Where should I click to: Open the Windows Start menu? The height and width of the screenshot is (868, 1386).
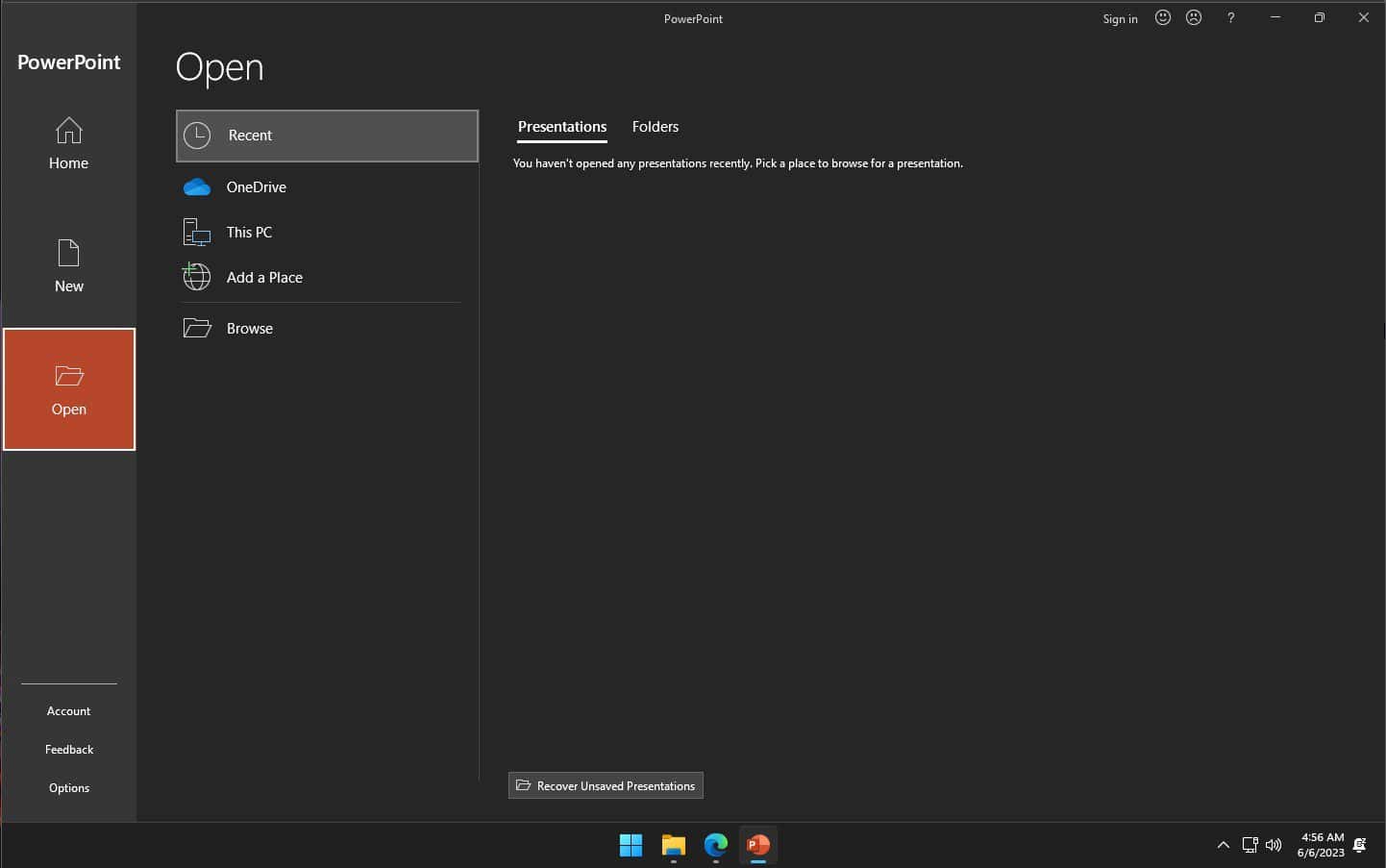click(631, 845)
